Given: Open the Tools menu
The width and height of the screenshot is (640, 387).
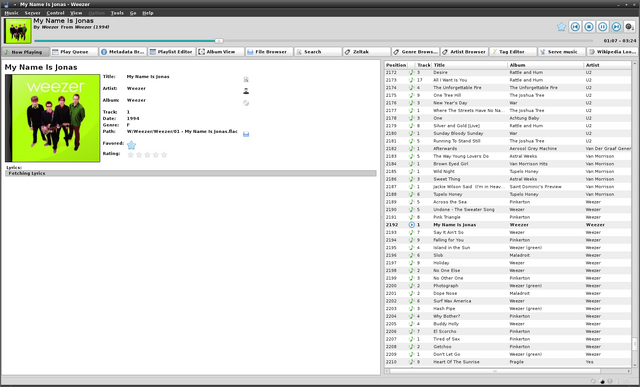Looking at the screenshot, I should click(117, 13).
